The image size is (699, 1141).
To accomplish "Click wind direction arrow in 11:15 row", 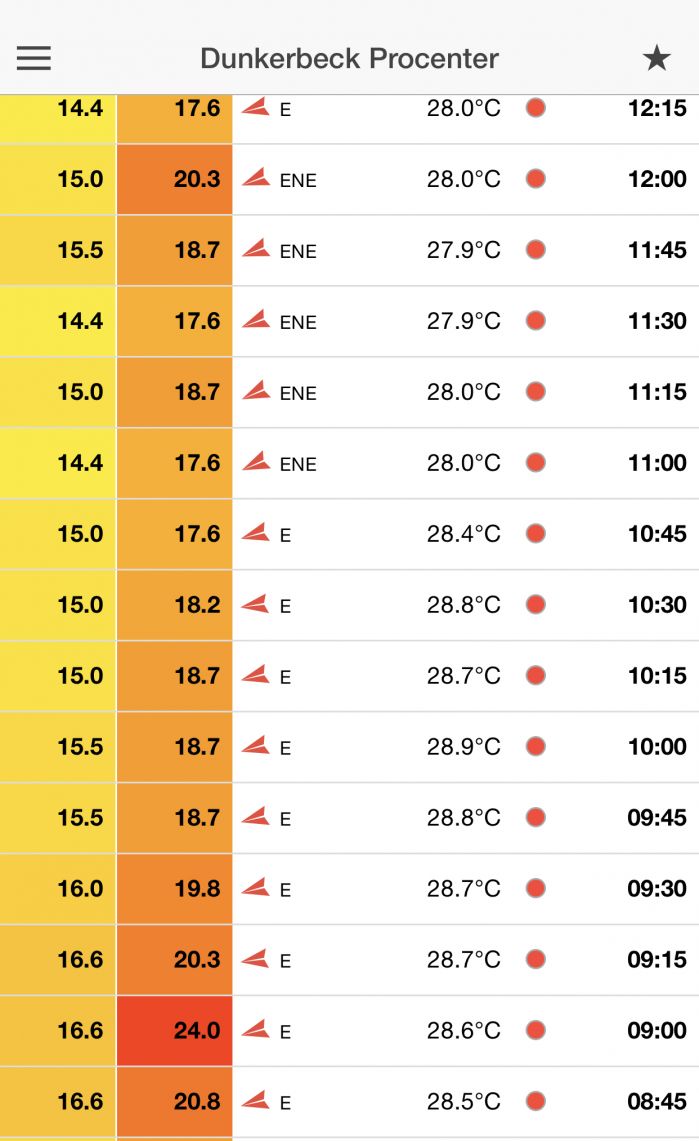I will click(x=257, y=391).
